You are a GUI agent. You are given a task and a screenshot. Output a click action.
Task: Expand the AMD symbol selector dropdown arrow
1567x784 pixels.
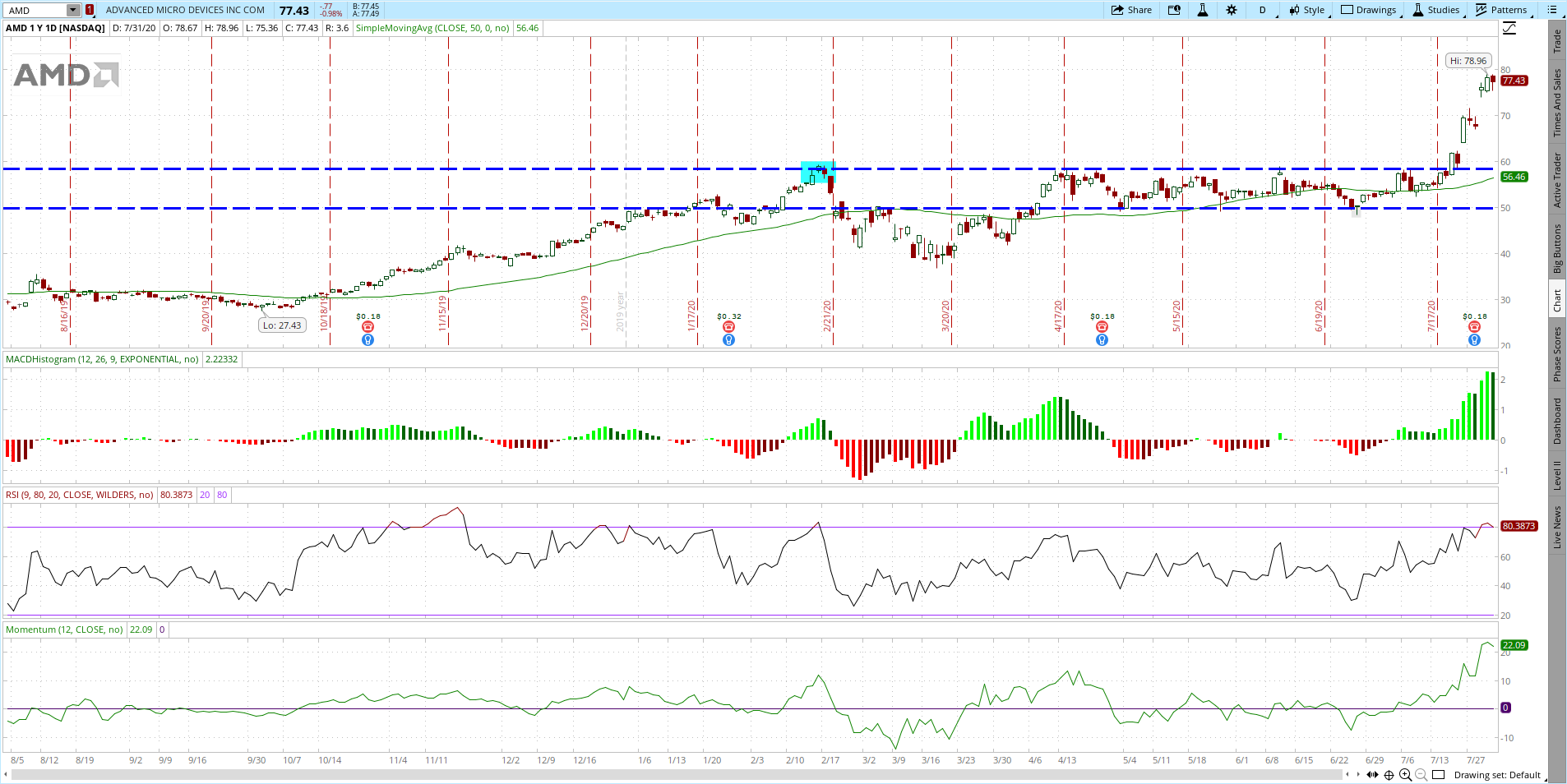click(73, 10)
